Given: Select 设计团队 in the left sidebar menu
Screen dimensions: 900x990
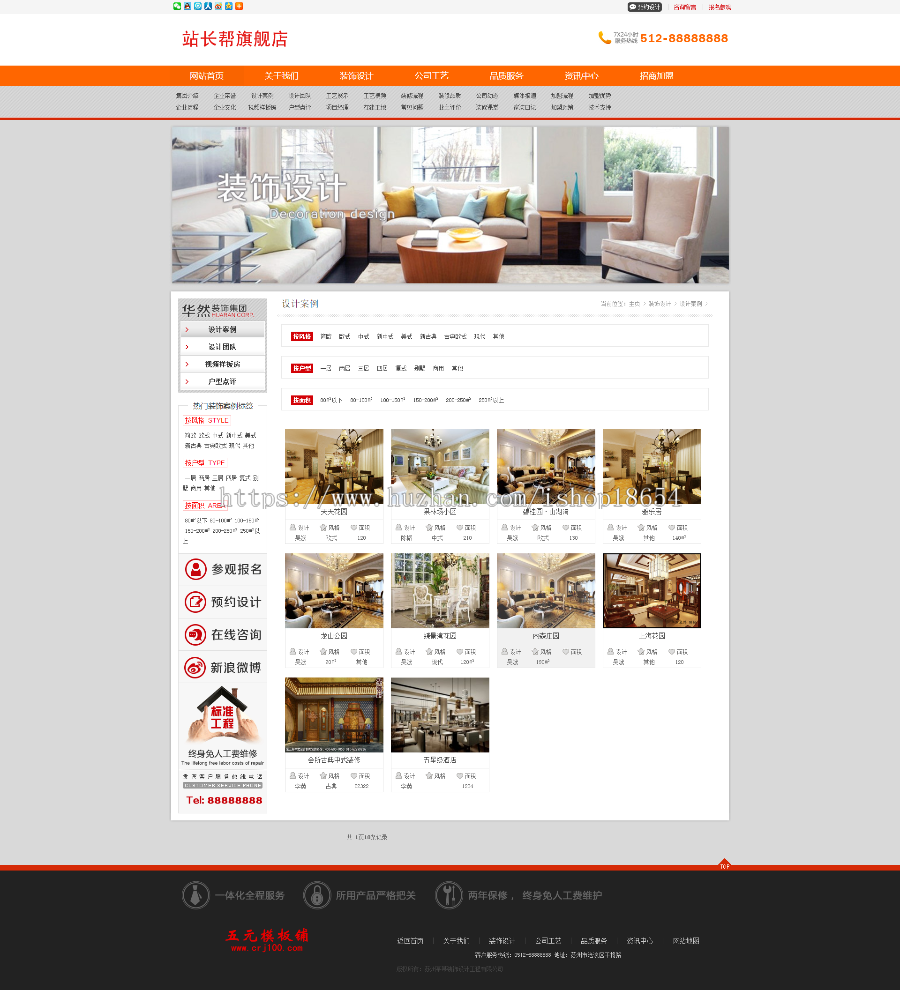Looking at the screenshot, I should pyautogui.click(x=222, y=347).
